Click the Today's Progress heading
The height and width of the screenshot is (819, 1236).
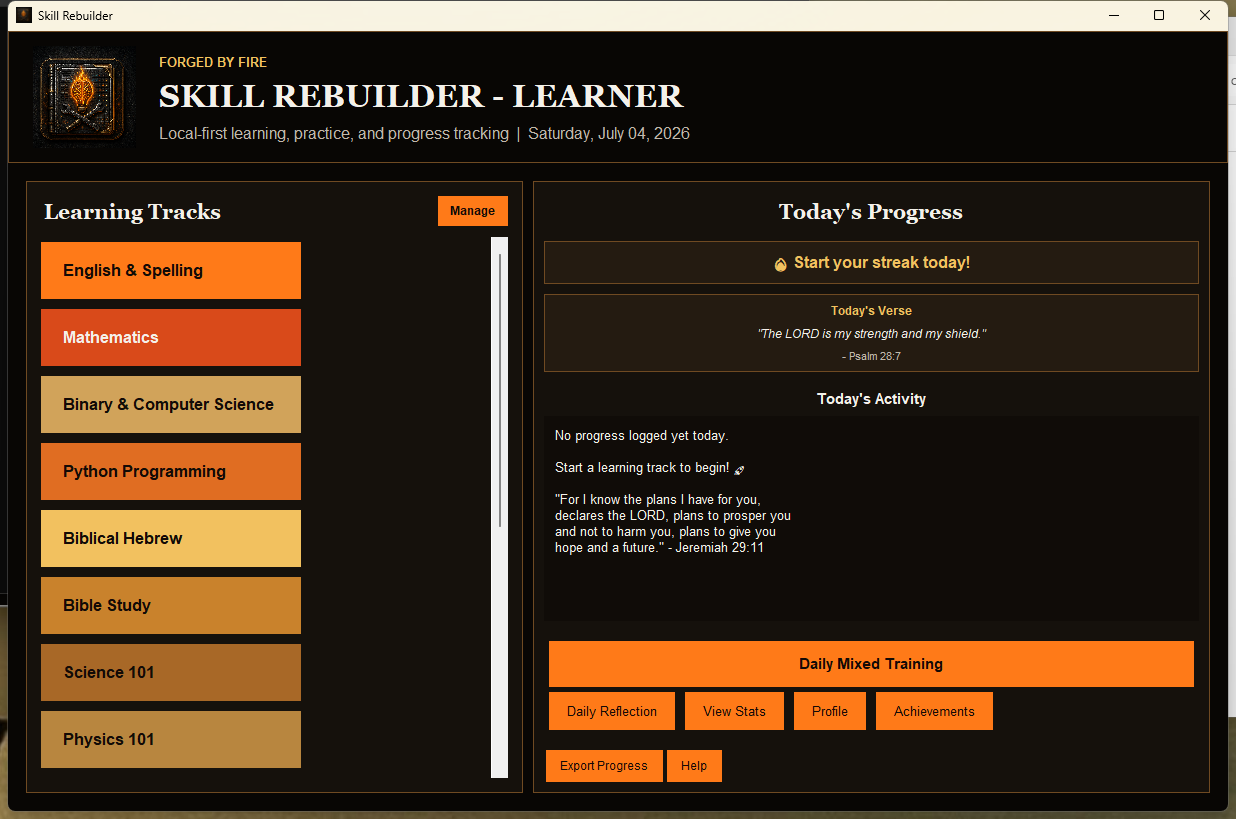(x=871, y=212)
